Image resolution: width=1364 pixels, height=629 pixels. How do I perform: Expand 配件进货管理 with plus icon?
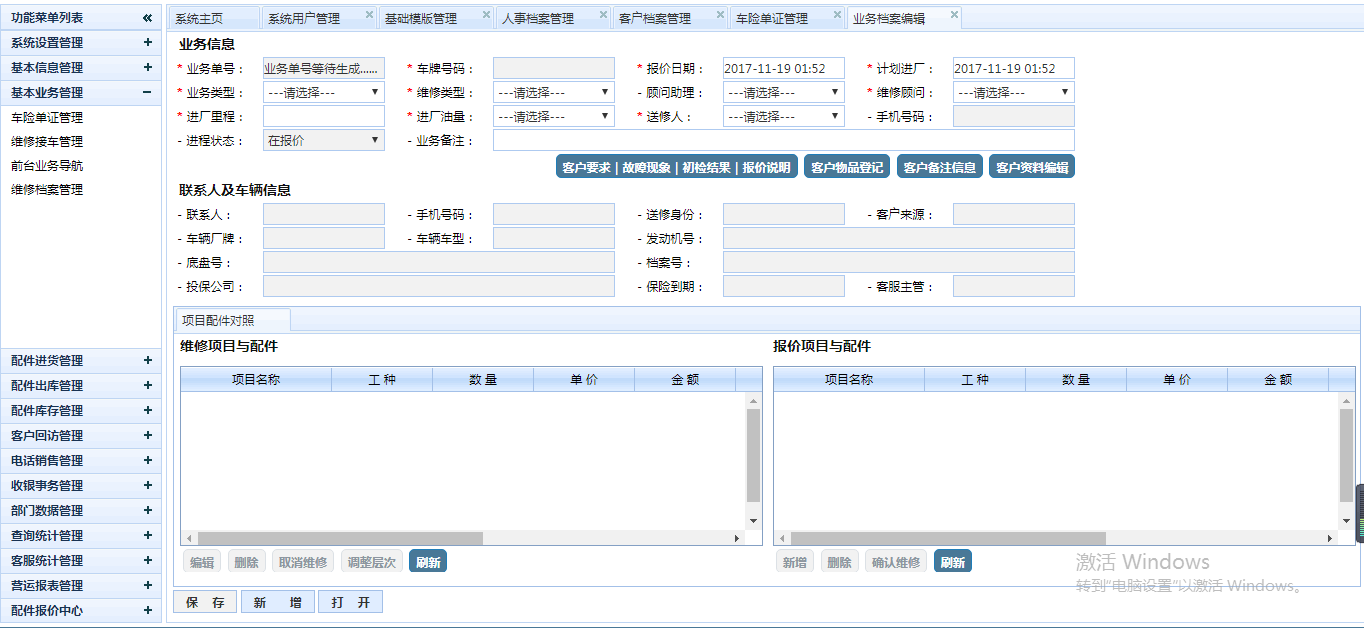(x=147, y=361)
